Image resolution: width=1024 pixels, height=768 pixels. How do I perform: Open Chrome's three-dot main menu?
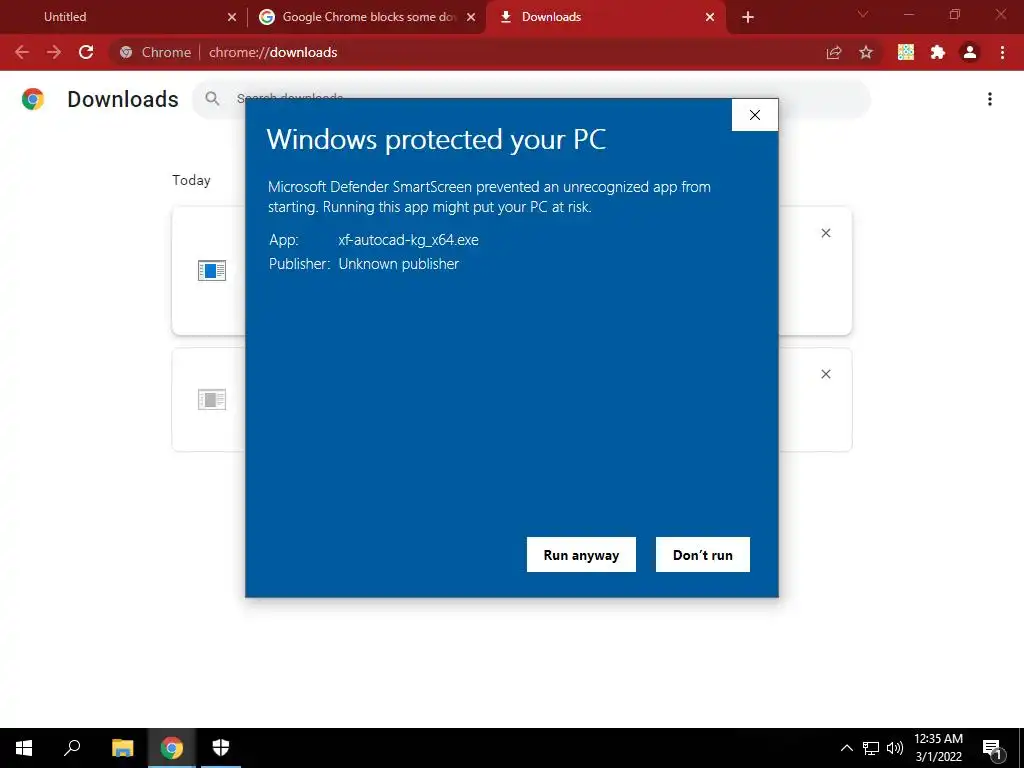tap(1002, 52)
